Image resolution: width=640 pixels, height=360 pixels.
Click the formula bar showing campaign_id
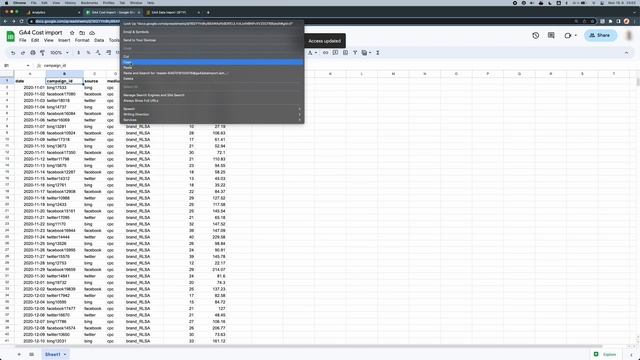point(55,66)
